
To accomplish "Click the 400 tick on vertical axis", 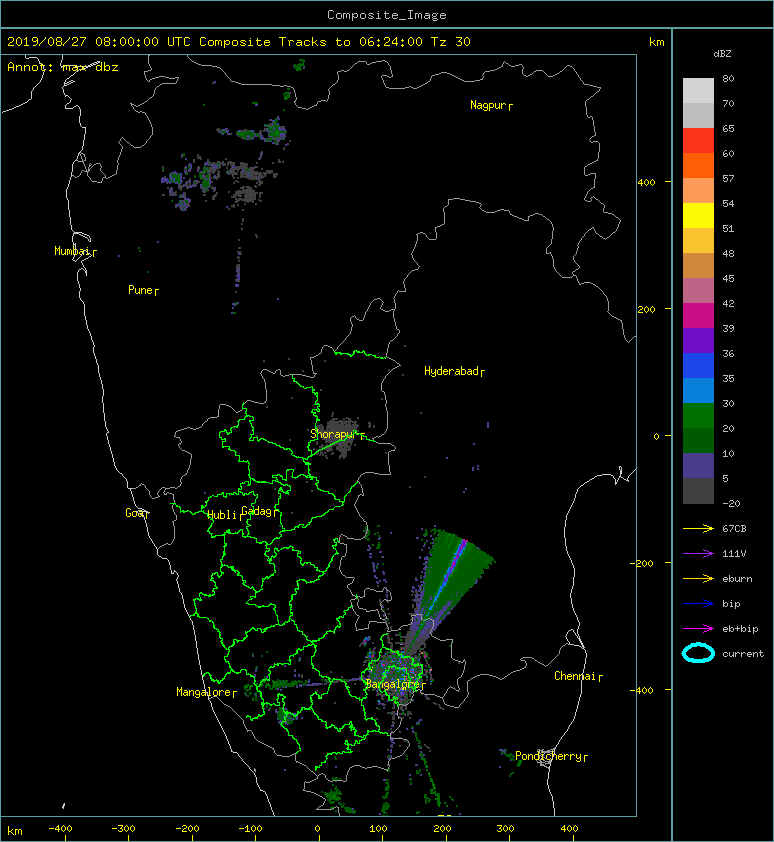I will click(647, 183).
